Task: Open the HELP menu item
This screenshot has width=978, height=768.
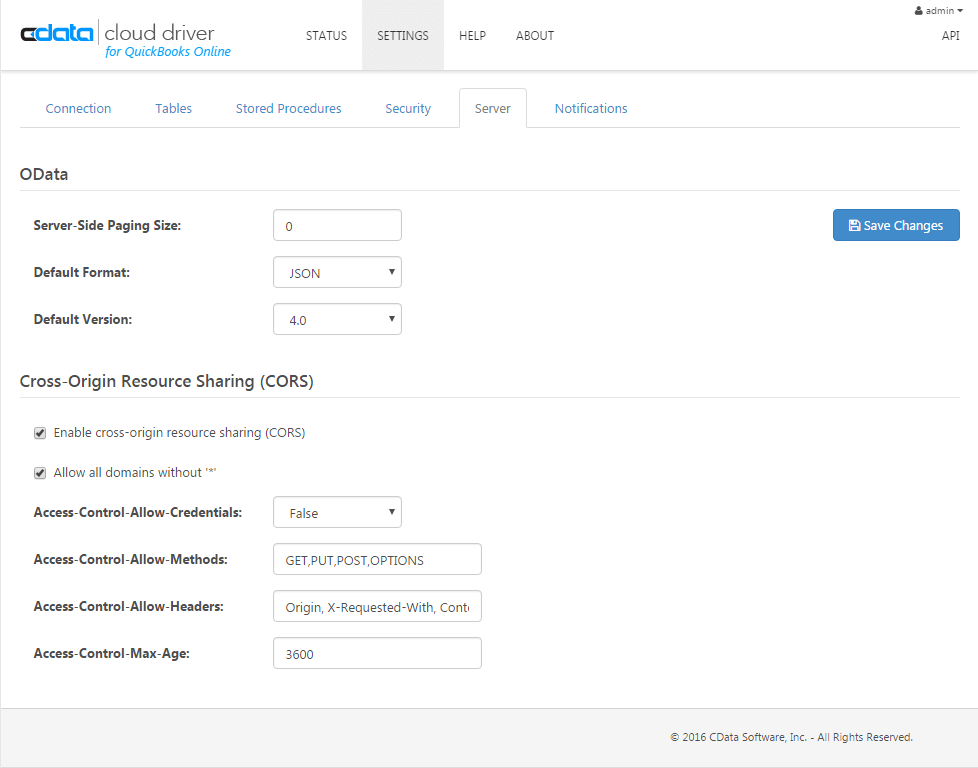Action: point(472,35)
